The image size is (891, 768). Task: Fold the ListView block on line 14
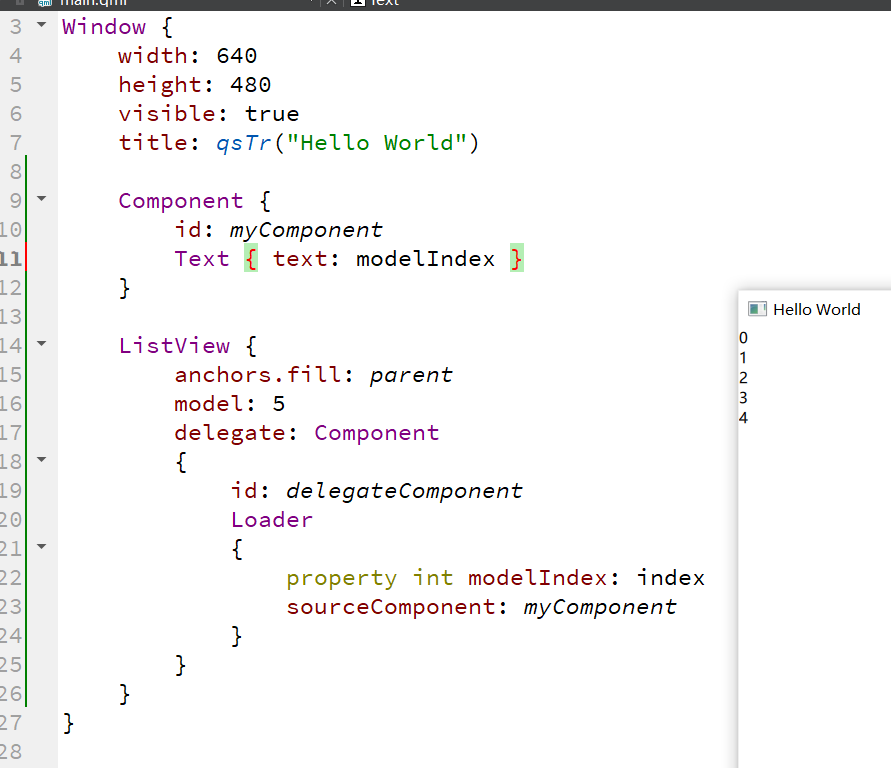pos(41,343)
